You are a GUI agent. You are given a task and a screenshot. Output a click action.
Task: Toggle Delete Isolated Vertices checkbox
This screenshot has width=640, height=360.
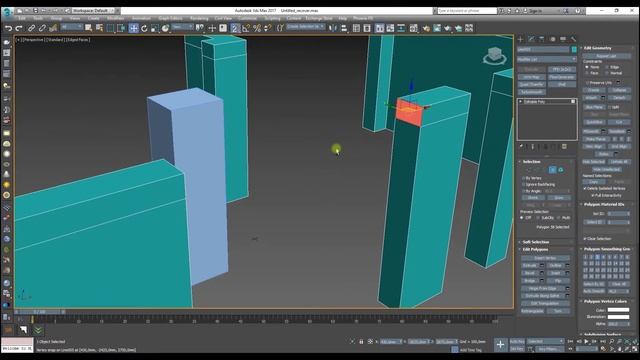click(585, 189)
